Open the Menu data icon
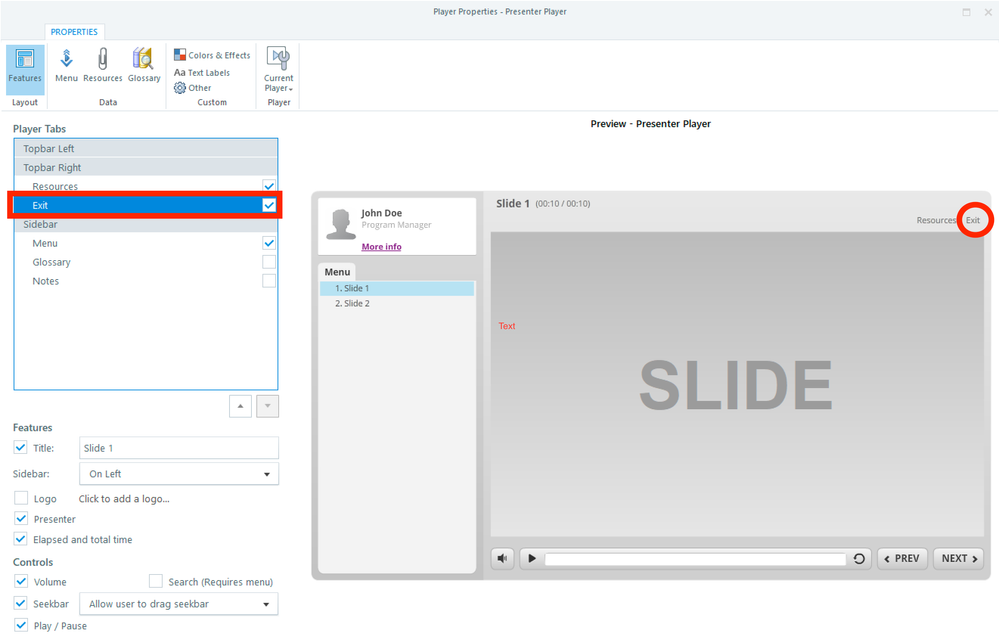This screenshot has width=999, height=637. [66, 66]
